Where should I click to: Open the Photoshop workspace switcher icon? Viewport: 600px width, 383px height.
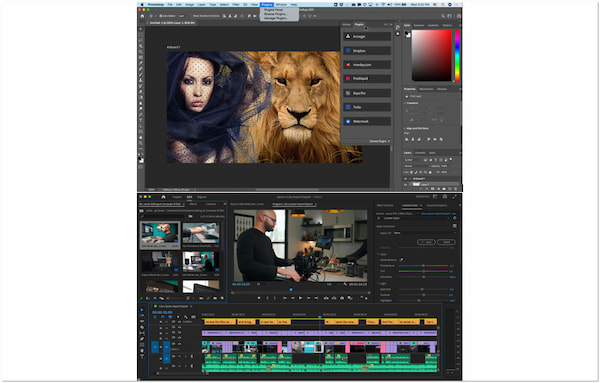click(450, 16)
